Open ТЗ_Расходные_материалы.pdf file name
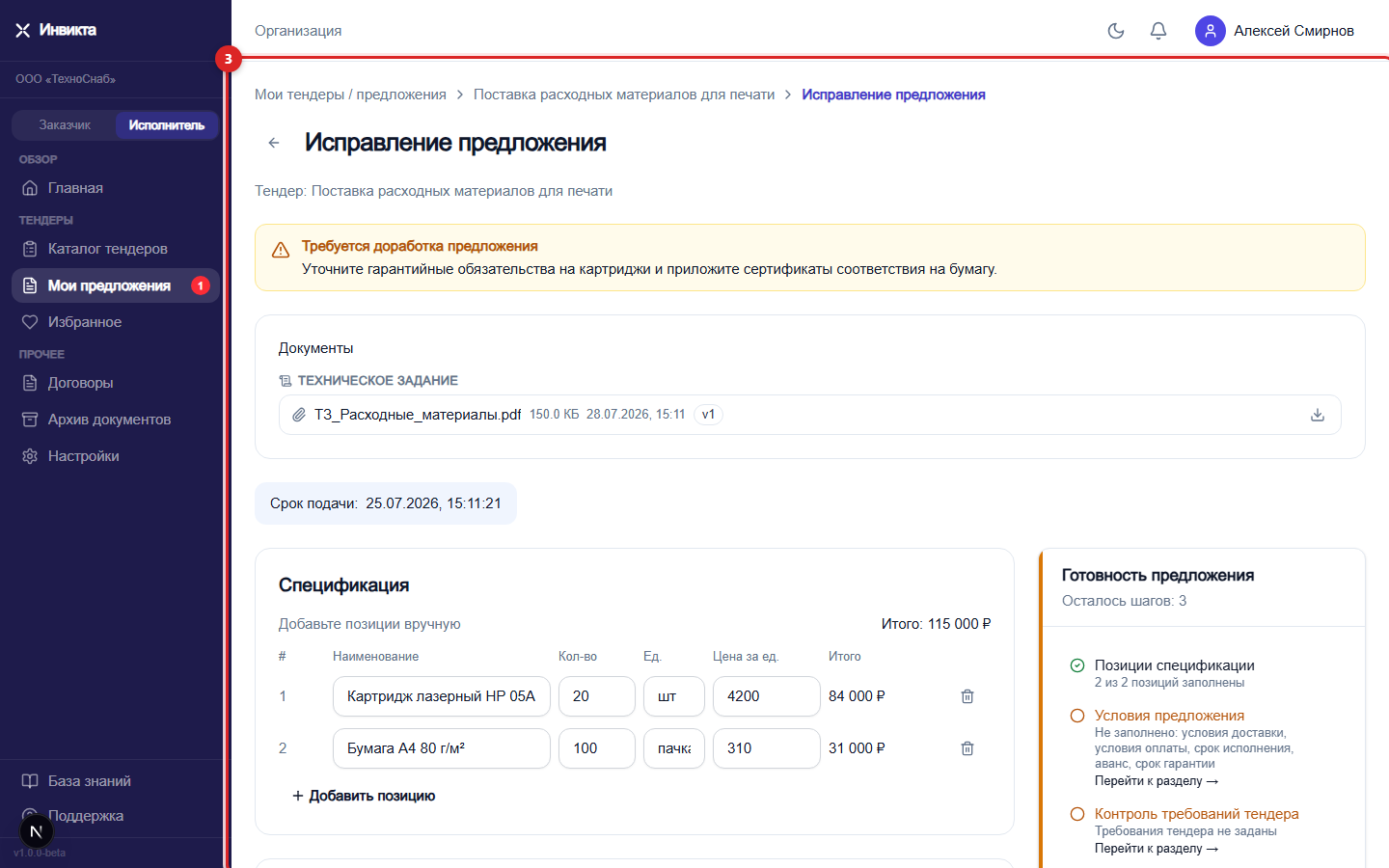1389x868 pixels. (x=418, y=415)
